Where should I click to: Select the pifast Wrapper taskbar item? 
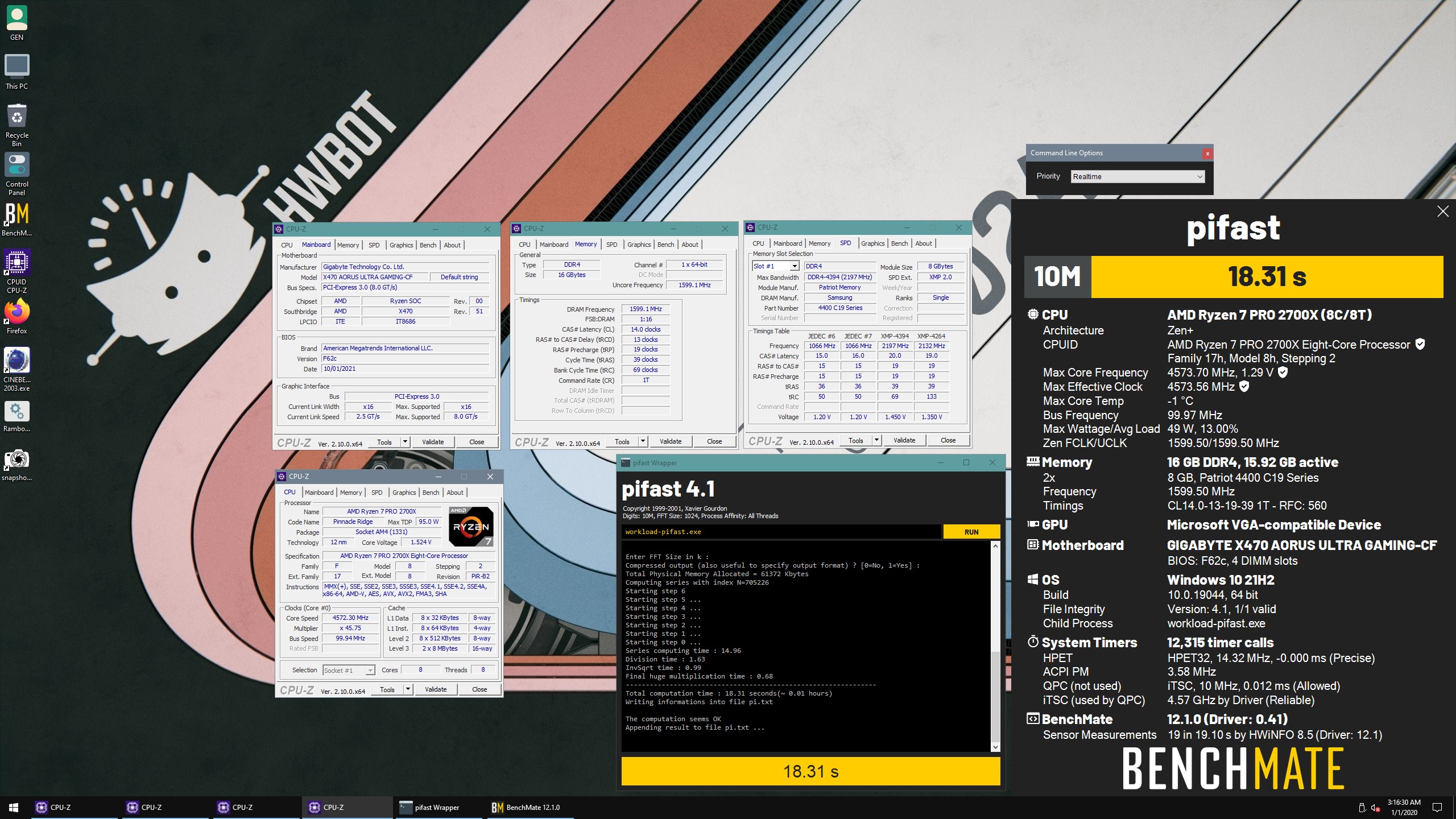[438, 807]
